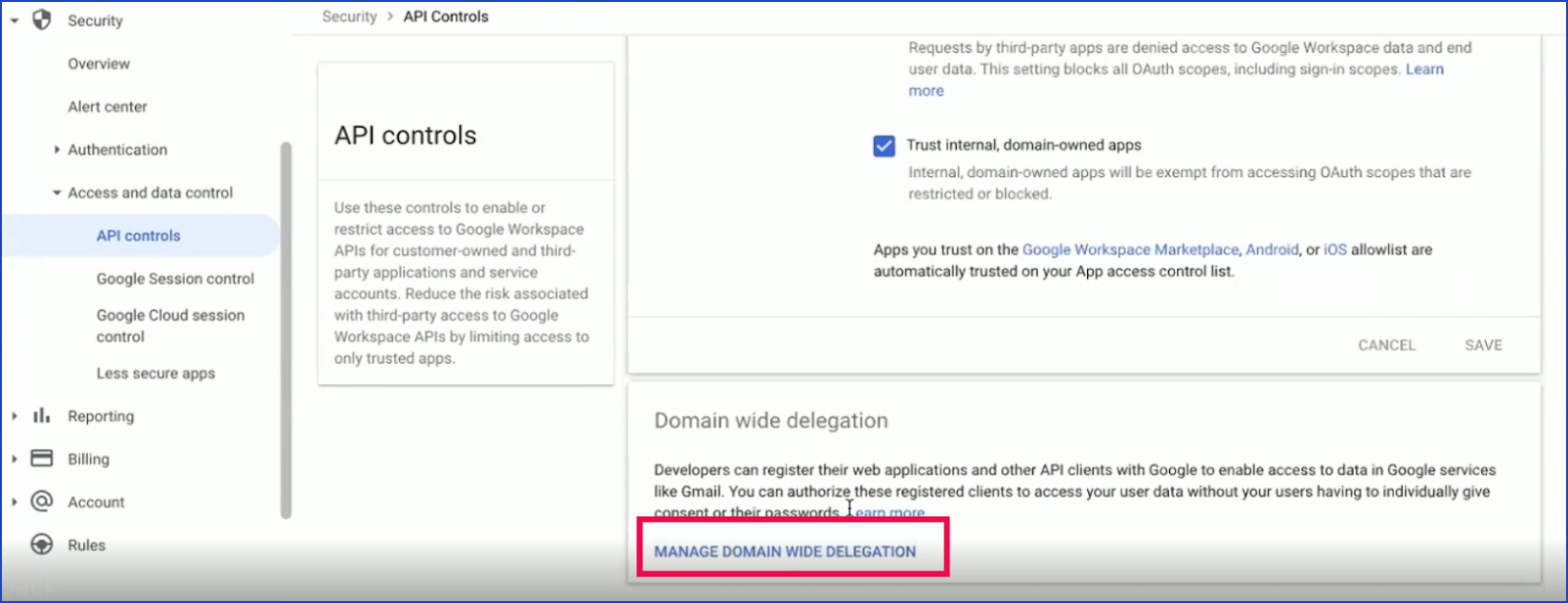Viewport: 1568px width, 603px height.
Task: Click the Security breadcrumb link
Action: tap(349, 17)
